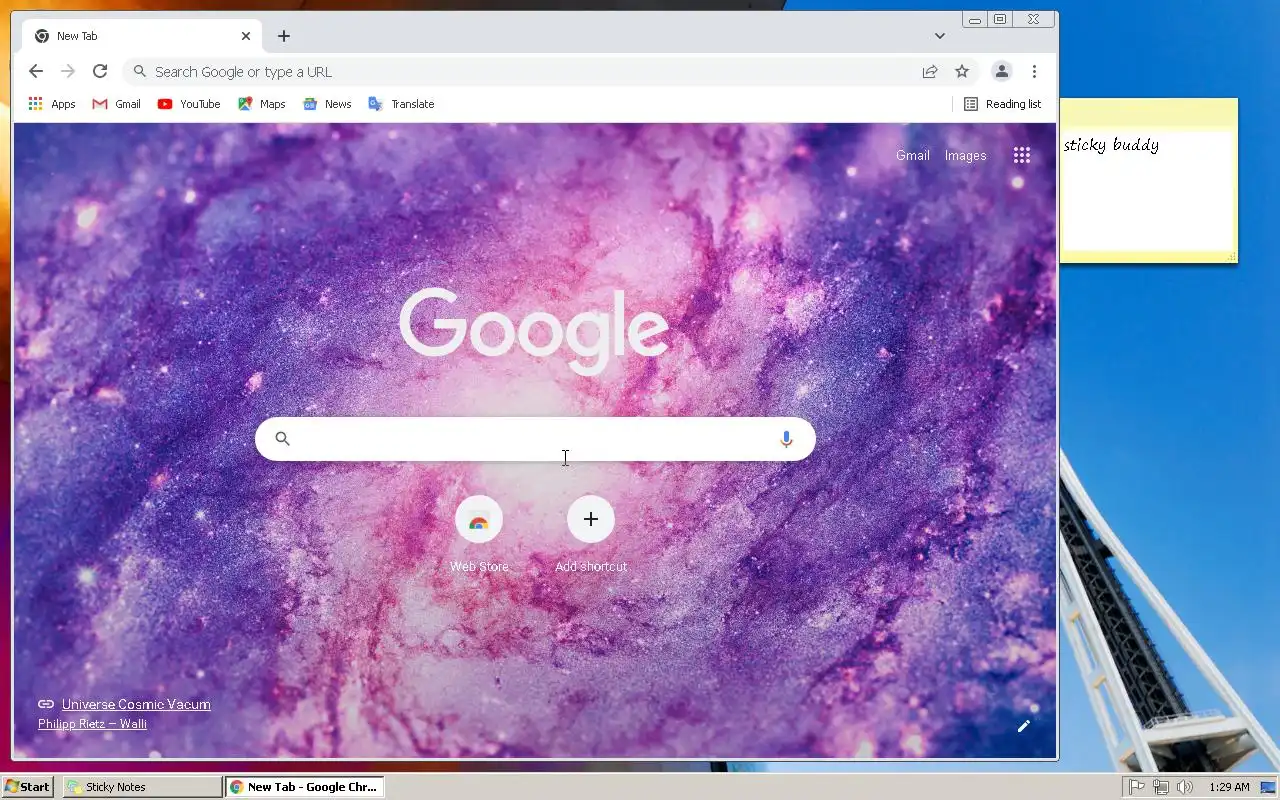Open the Philipp Rietz — Walli credit link
Image resolution: width=1280 pixels, height=800 pixels.
tap(92, 724)
